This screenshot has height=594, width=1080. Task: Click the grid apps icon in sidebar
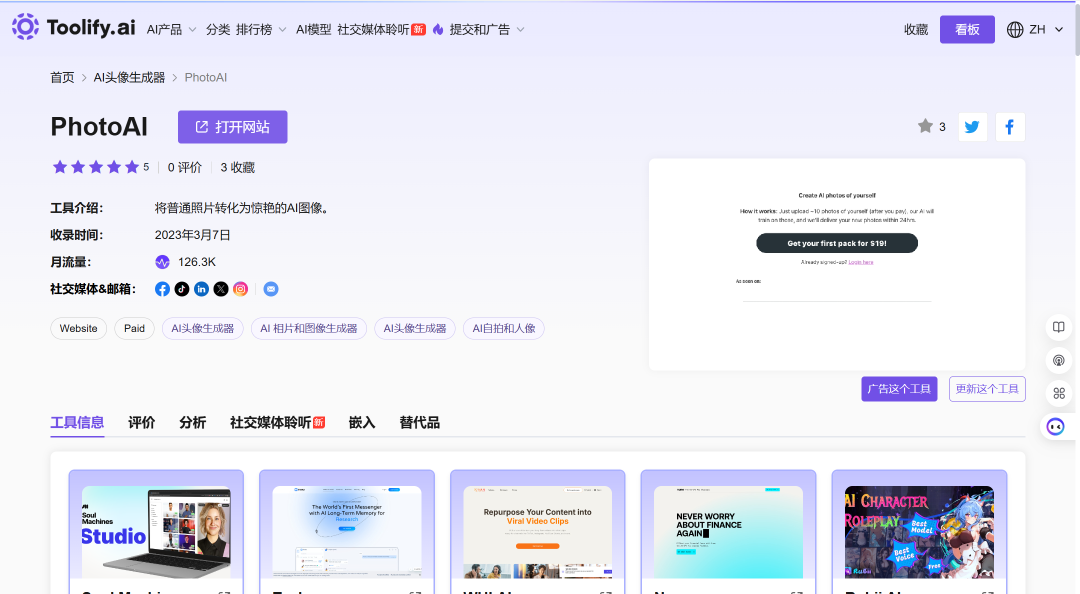pos(1059,393)
